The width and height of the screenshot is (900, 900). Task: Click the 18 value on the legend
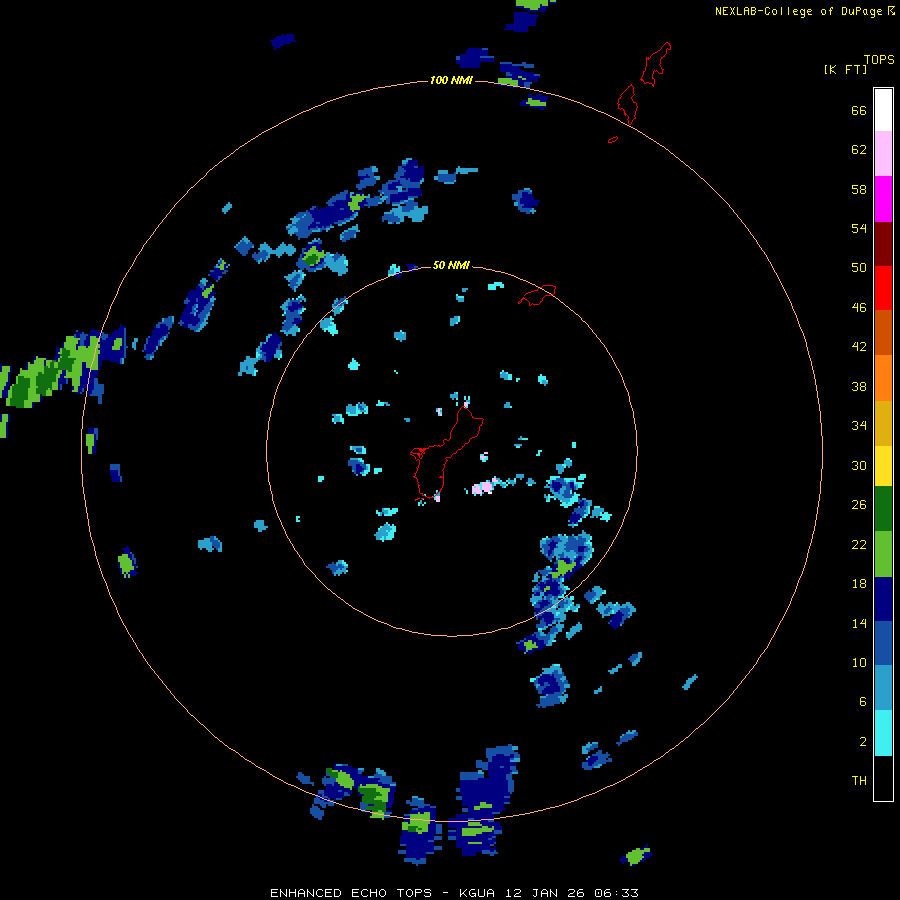click(x=859, y=584)
